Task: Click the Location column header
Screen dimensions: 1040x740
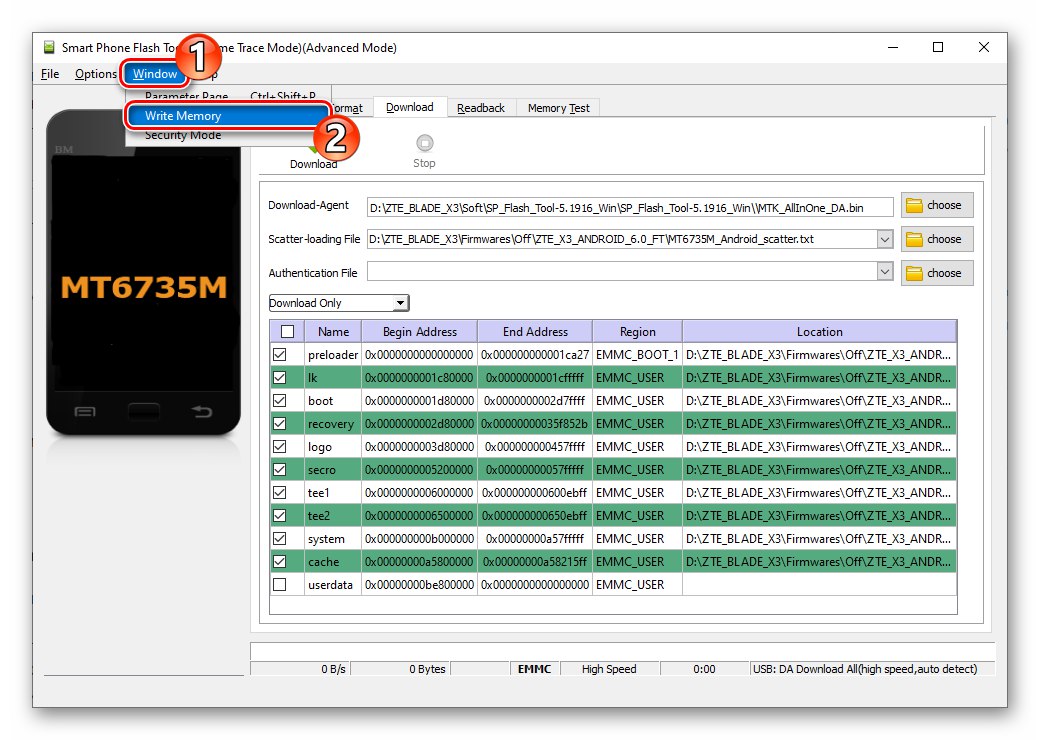Action: 820,332
